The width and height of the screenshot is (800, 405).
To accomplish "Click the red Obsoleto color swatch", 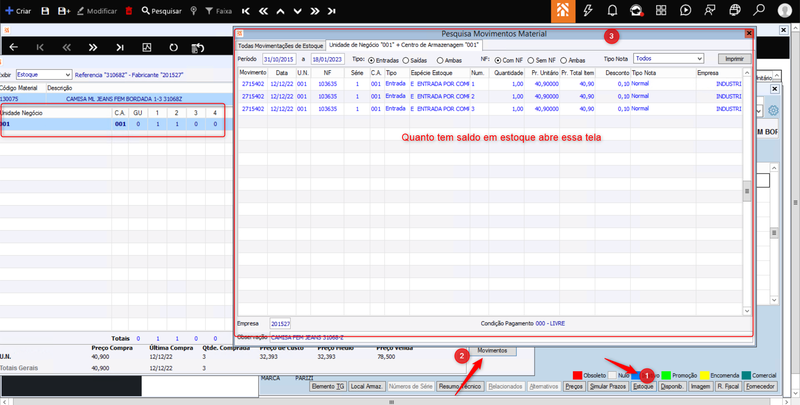I will [x=578, y=375].
